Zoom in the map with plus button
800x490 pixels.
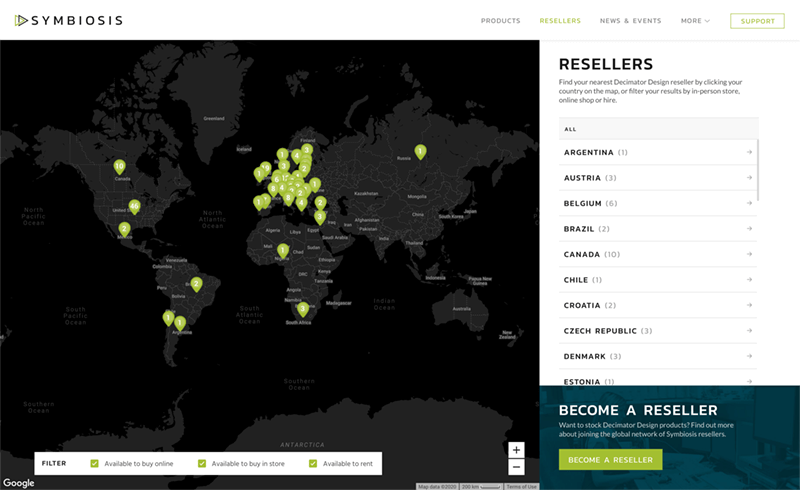[x=516, y=450]
